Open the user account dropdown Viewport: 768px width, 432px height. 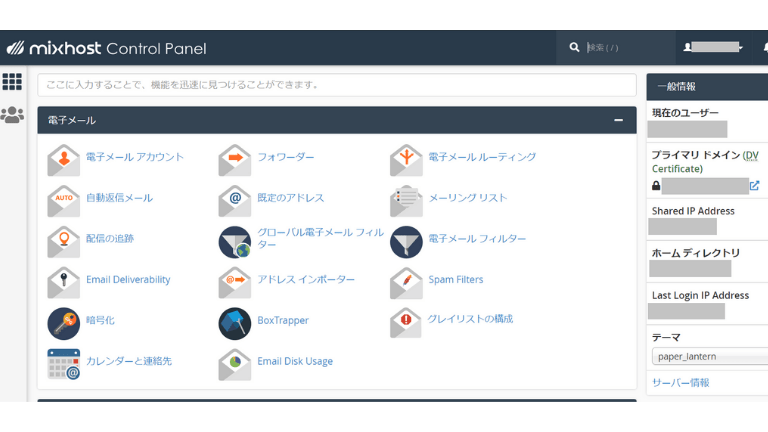[713, 47]
